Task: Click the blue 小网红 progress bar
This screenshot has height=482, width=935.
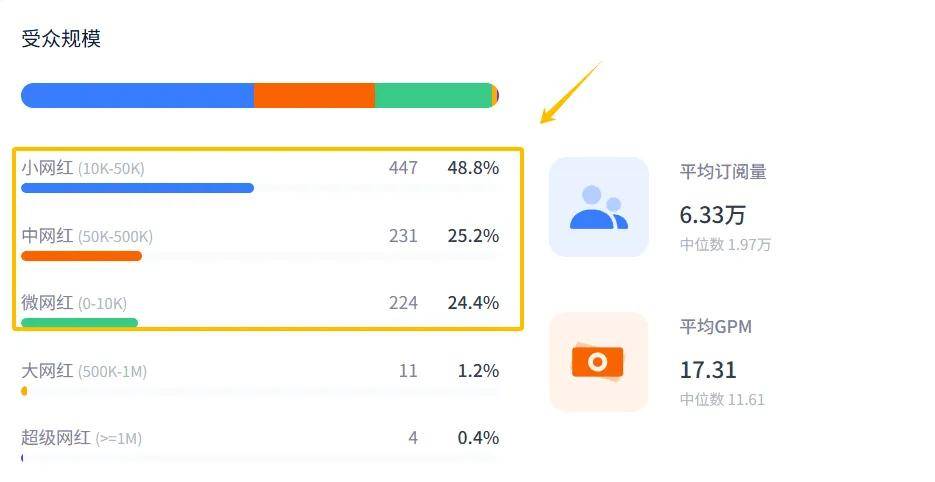Action: point(138,188)
